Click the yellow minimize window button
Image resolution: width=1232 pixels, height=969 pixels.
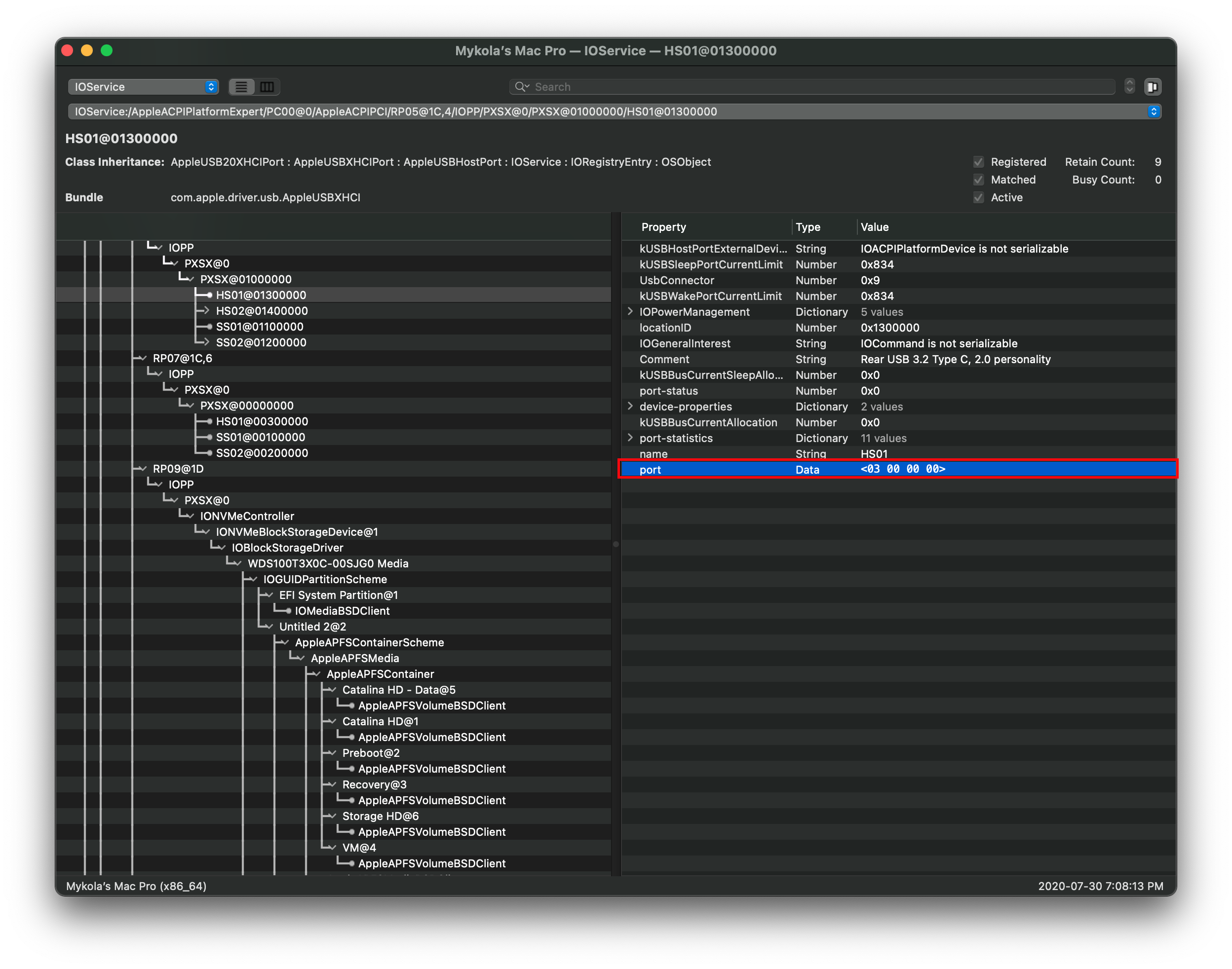(87, 50)
